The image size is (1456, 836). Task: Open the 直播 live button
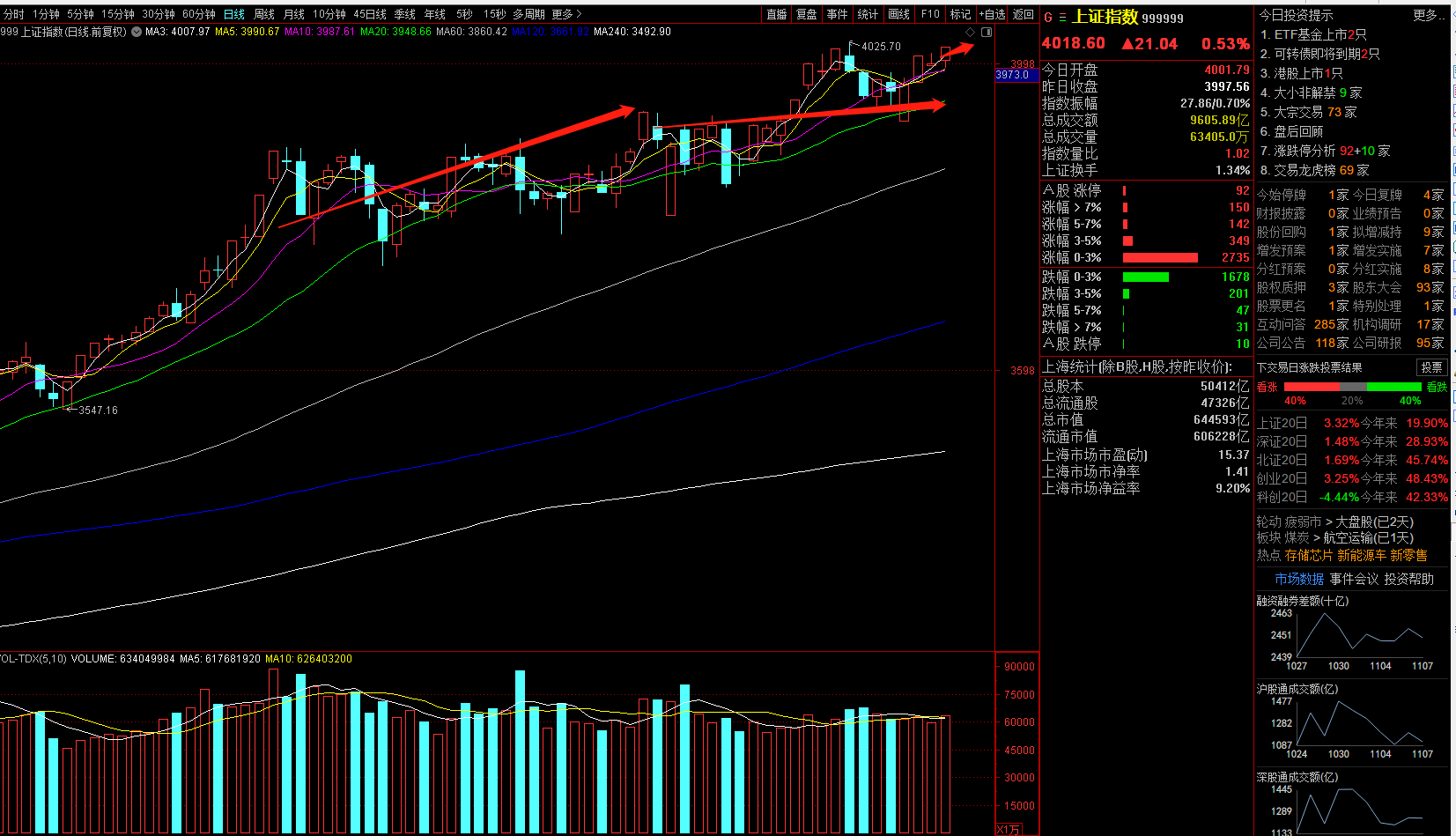tap(777, 14)
